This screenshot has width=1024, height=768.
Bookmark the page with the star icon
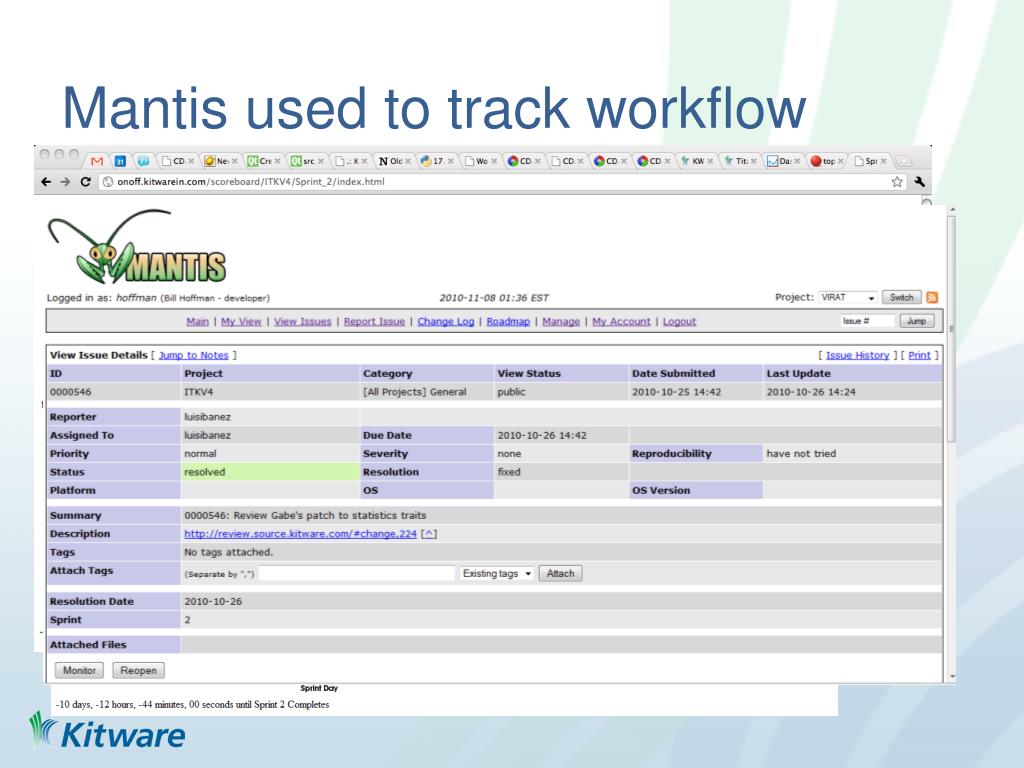pos(897,182)
